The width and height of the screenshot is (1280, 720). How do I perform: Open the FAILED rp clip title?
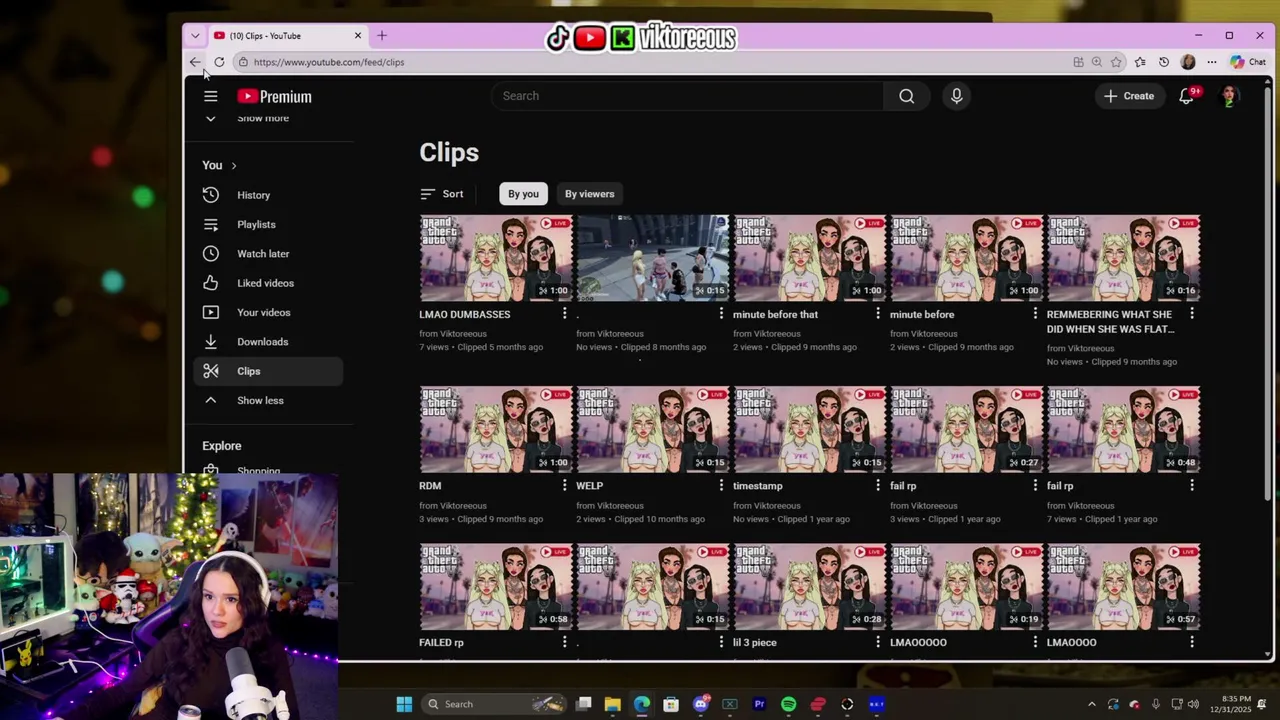(441, 642)
